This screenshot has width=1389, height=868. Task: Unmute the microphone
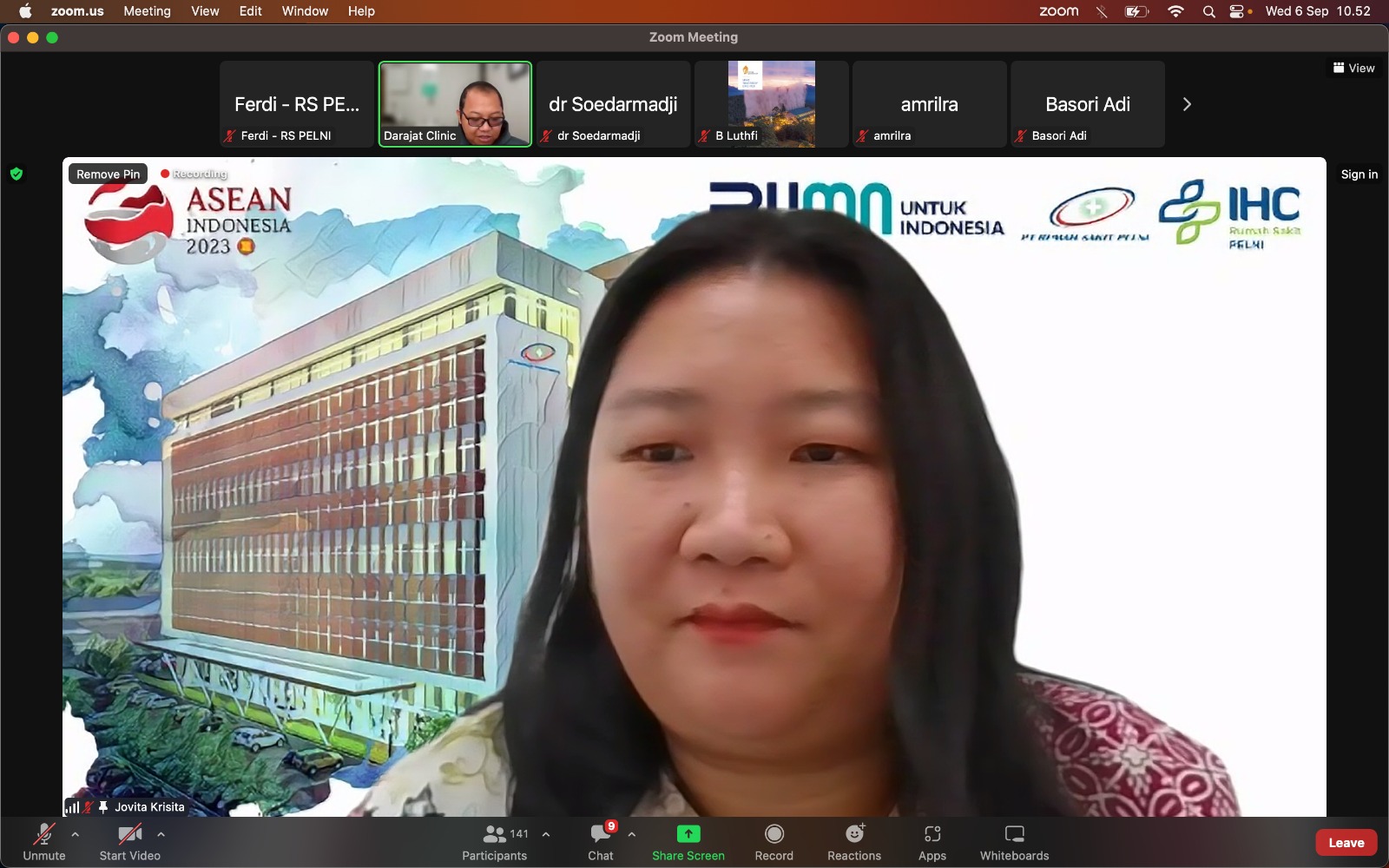(43, 842)
